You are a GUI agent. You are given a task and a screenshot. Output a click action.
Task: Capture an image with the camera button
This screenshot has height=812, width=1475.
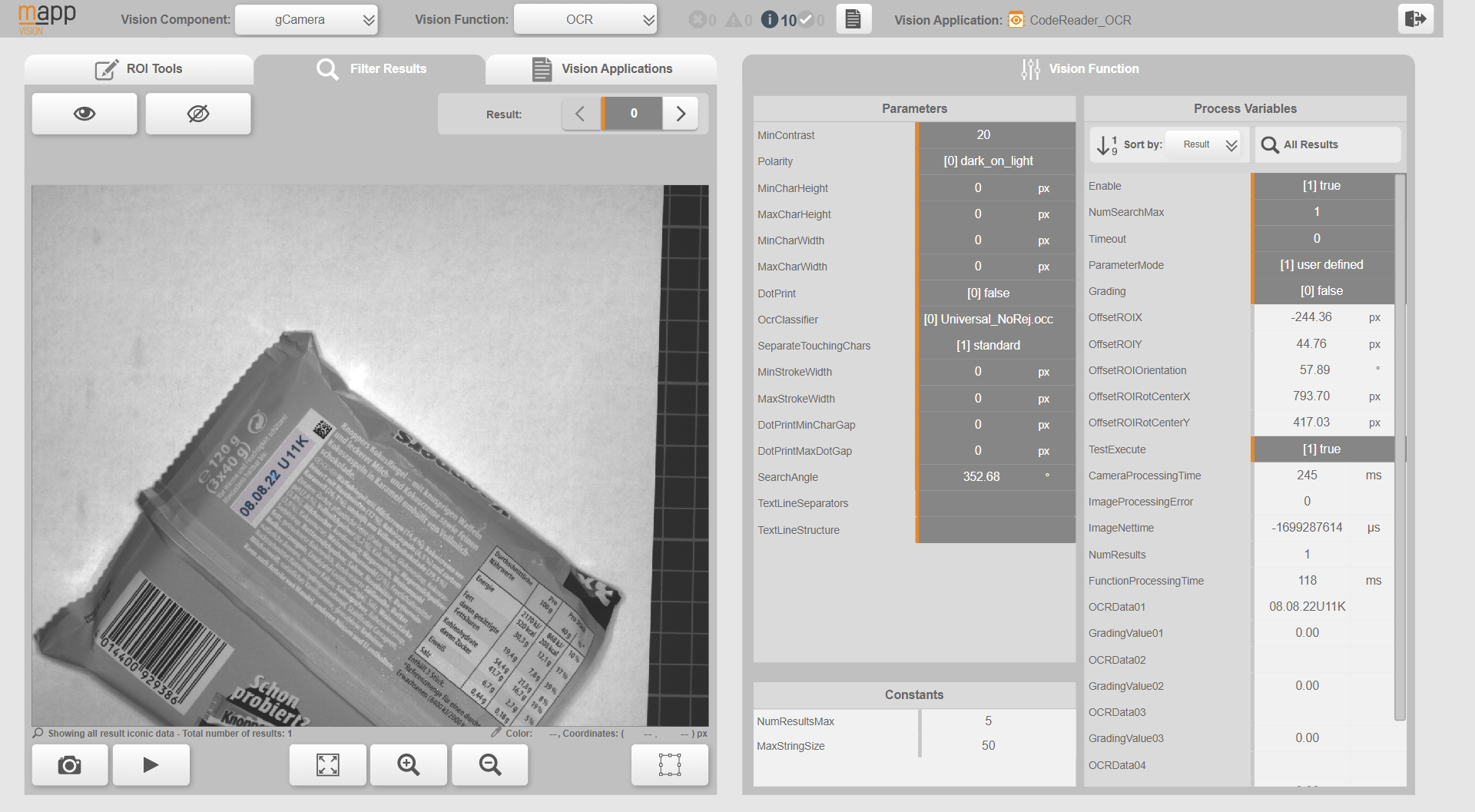(70, 765)
